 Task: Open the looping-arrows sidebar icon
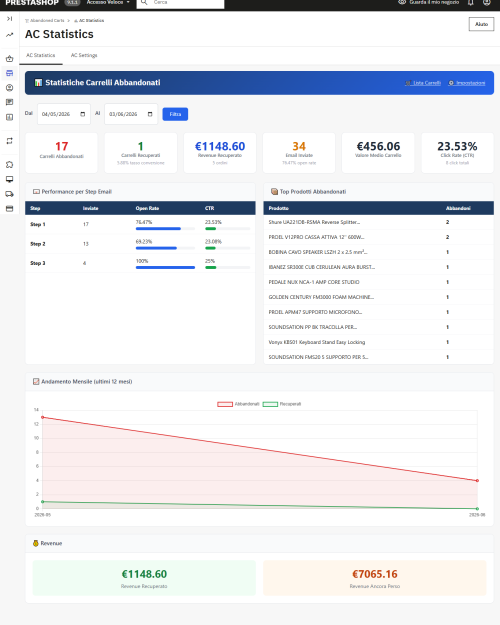pos(10,141)
